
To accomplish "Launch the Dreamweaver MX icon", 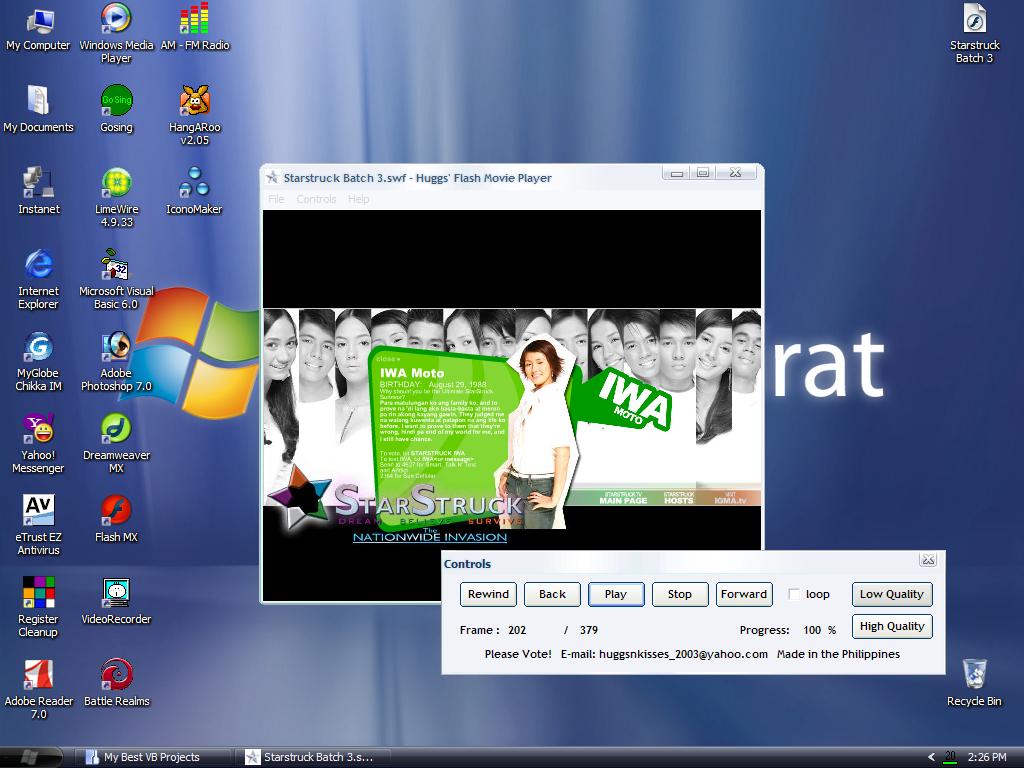I will (x=116, y=429).
